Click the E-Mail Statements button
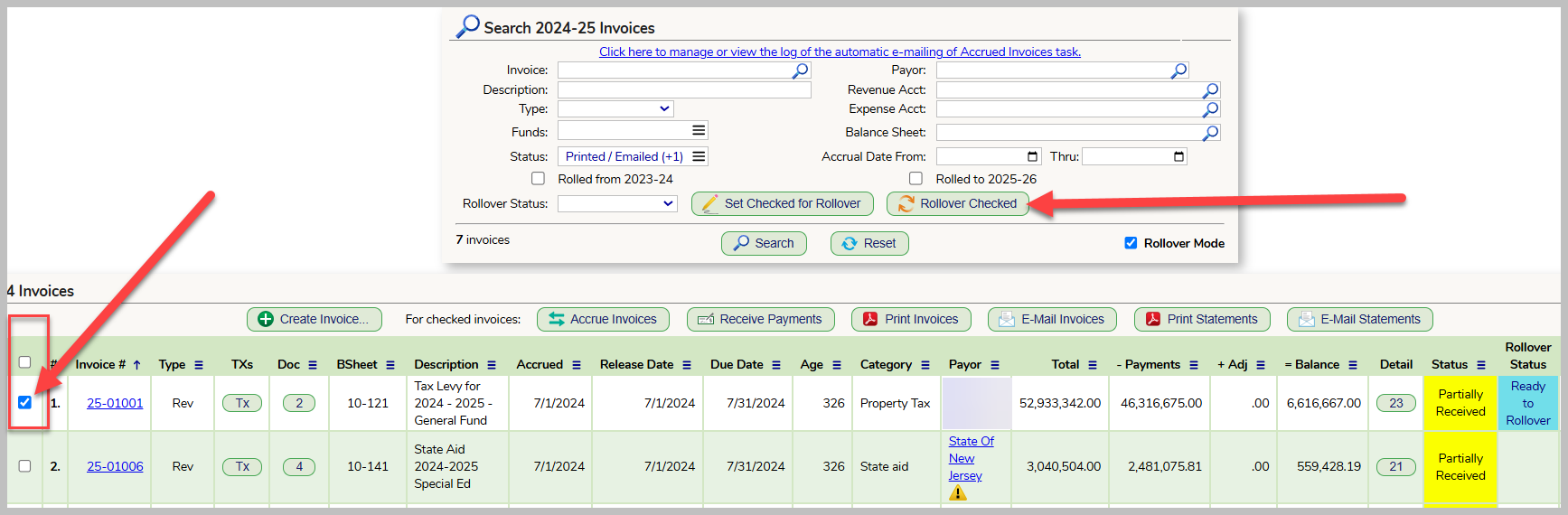Screen dimensions: 1568x515 tap(1360, 319)
